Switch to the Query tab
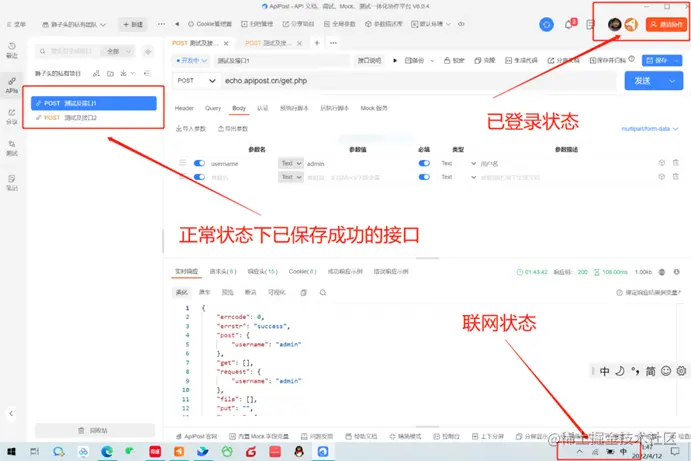 (213, 108)
